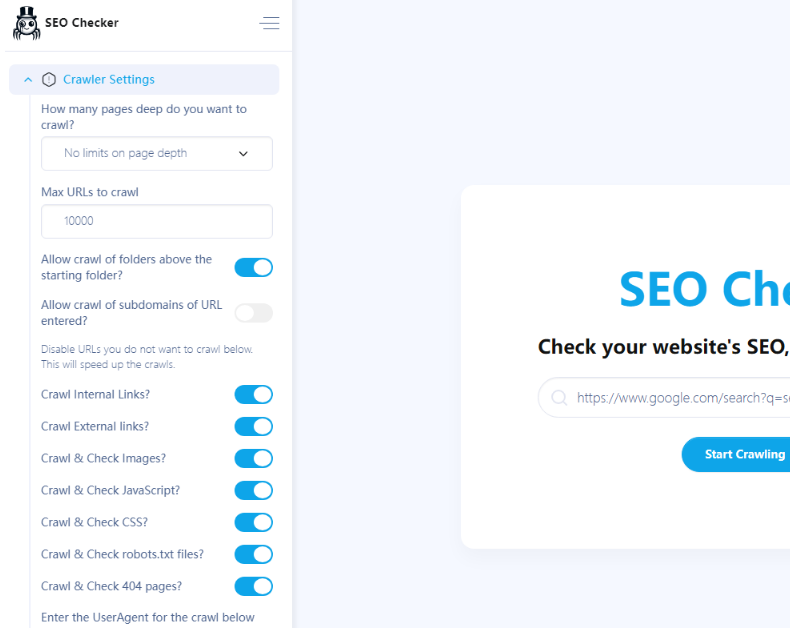Click the SEO Checker spider logo
790x628 pixels.
coord(26,23)
